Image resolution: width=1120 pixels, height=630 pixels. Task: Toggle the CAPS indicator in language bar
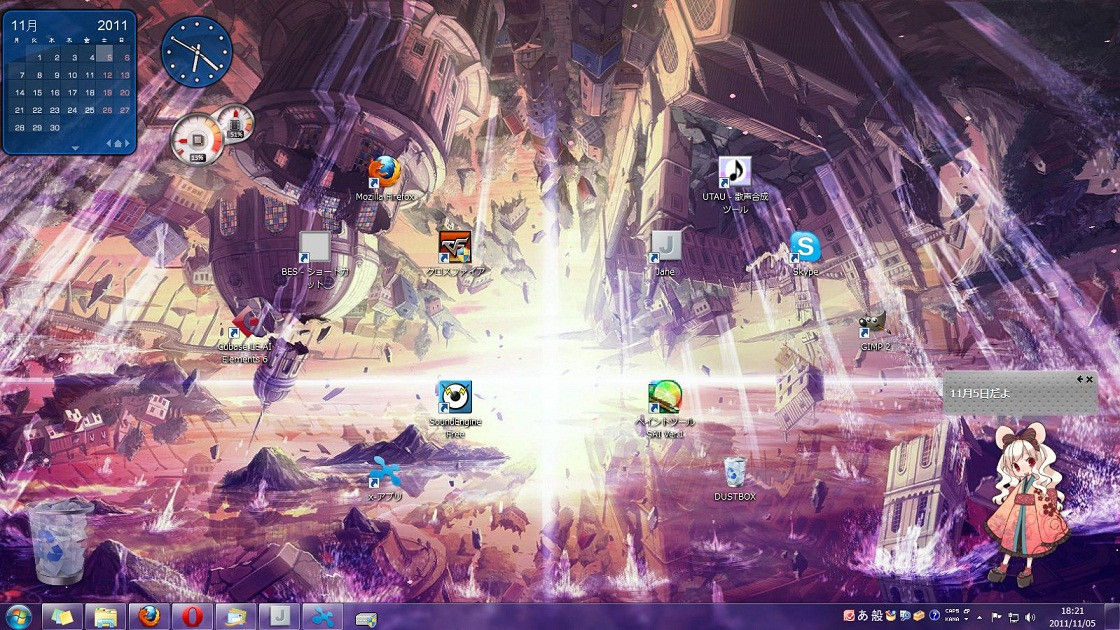tap(952, 611)
